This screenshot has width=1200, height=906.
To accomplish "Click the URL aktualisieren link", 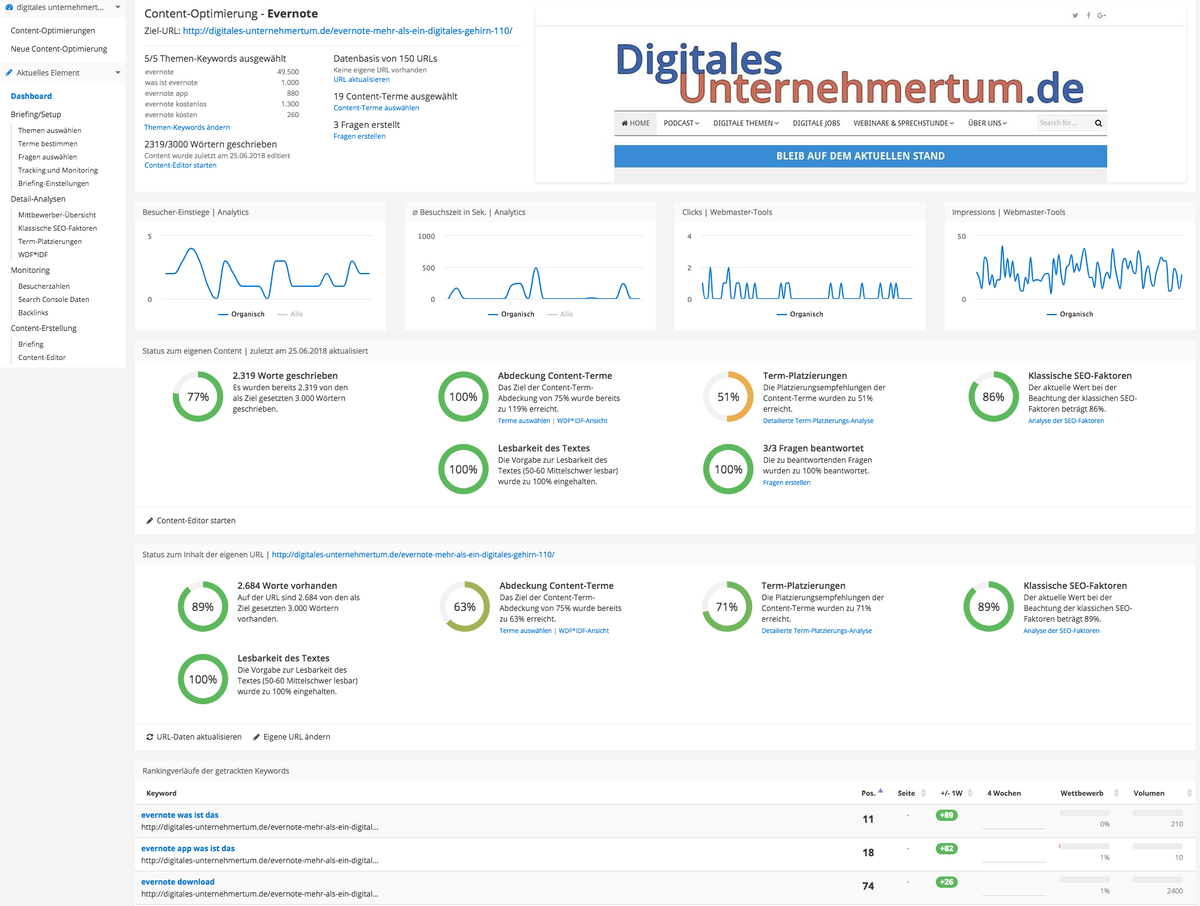I will point(362,79).
